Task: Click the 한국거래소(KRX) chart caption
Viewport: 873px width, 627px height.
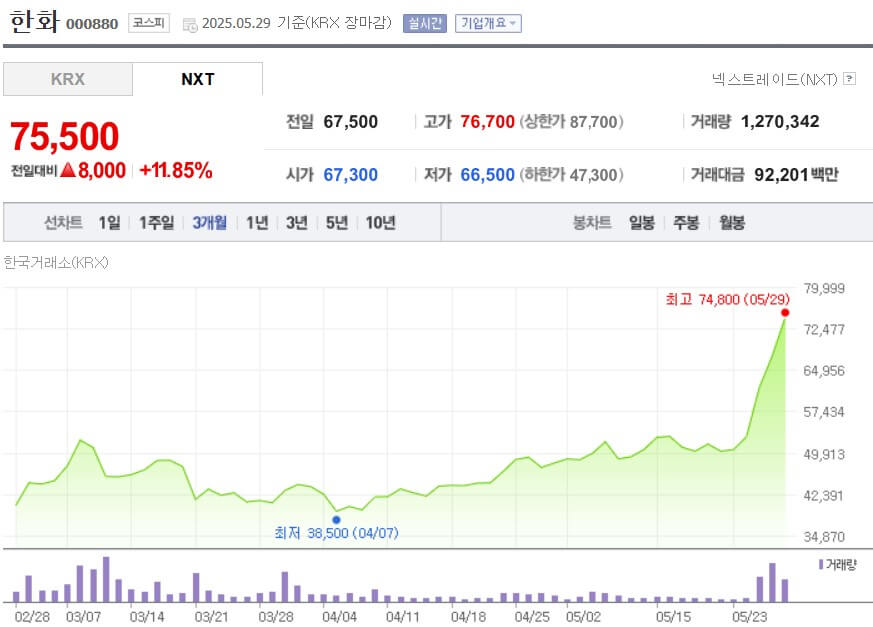Action: pos(56,262)
